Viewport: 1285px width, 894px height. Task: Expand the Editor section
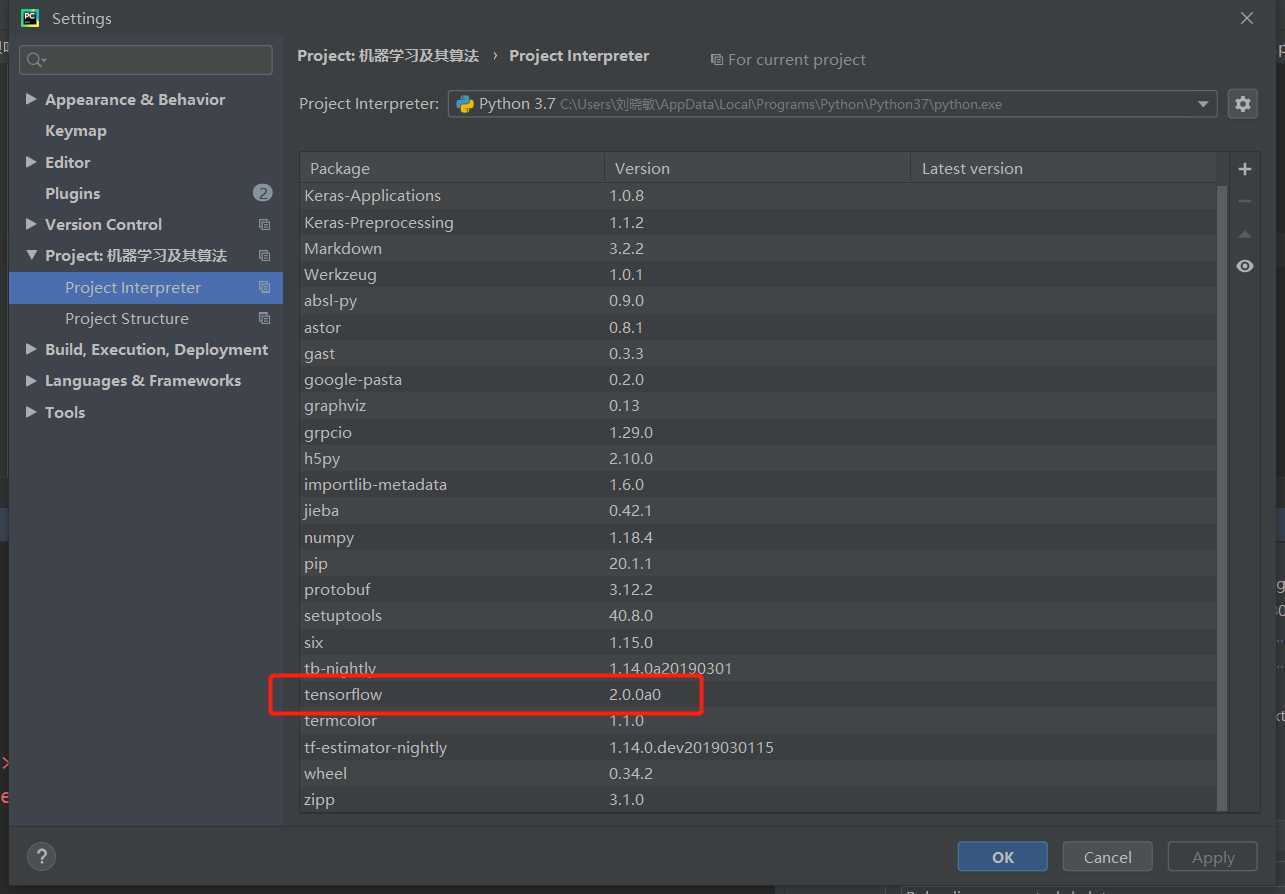(31, 162)
